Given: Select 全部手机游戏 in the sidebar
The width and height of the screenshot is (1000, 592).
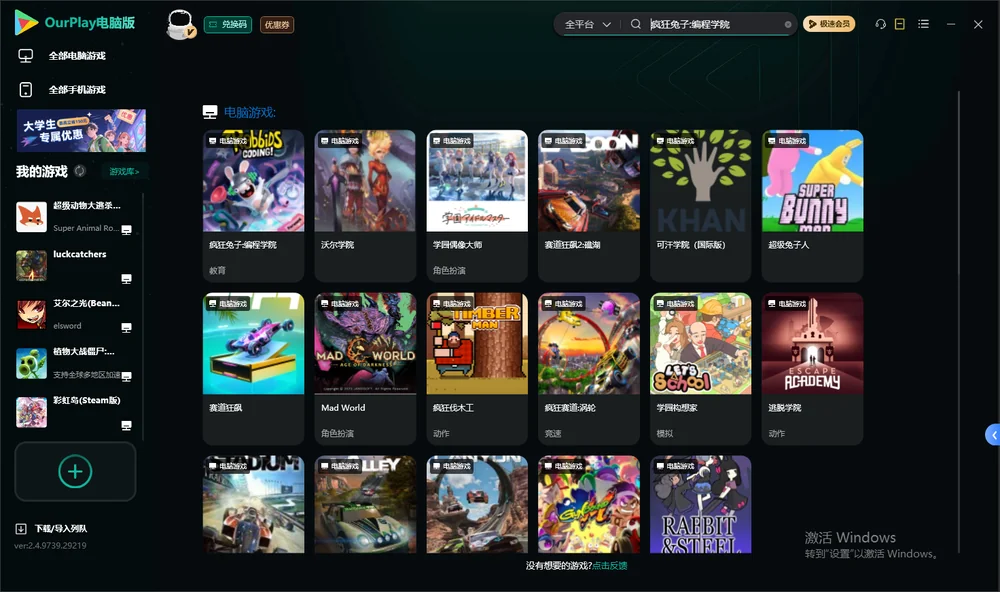Looking at the screenshot, I should point(77,89).
